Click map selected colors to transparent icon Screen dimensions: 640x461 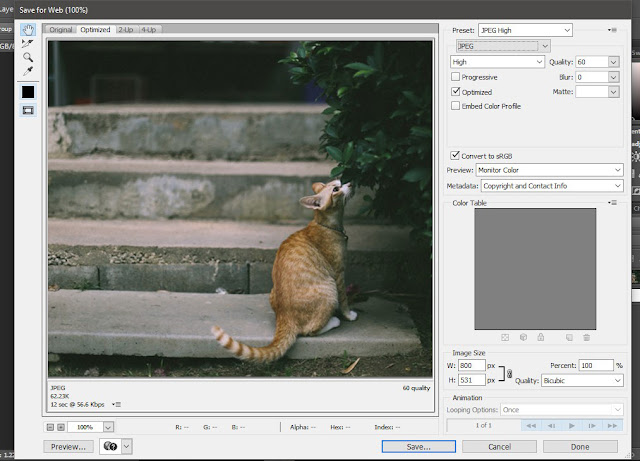pos(505,337)
